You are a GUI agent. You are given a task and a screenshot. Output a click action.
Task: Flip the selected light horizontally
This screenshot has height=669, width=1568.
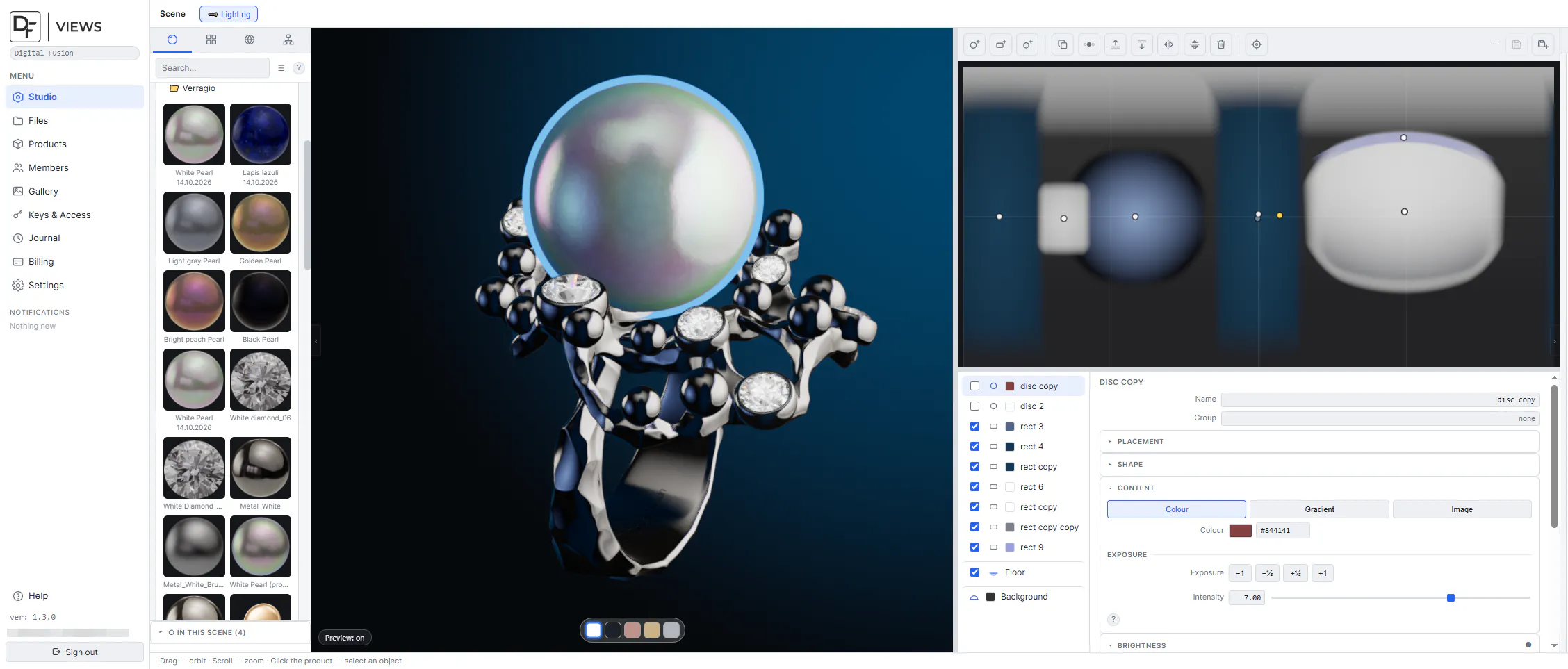coord(1168,44)
